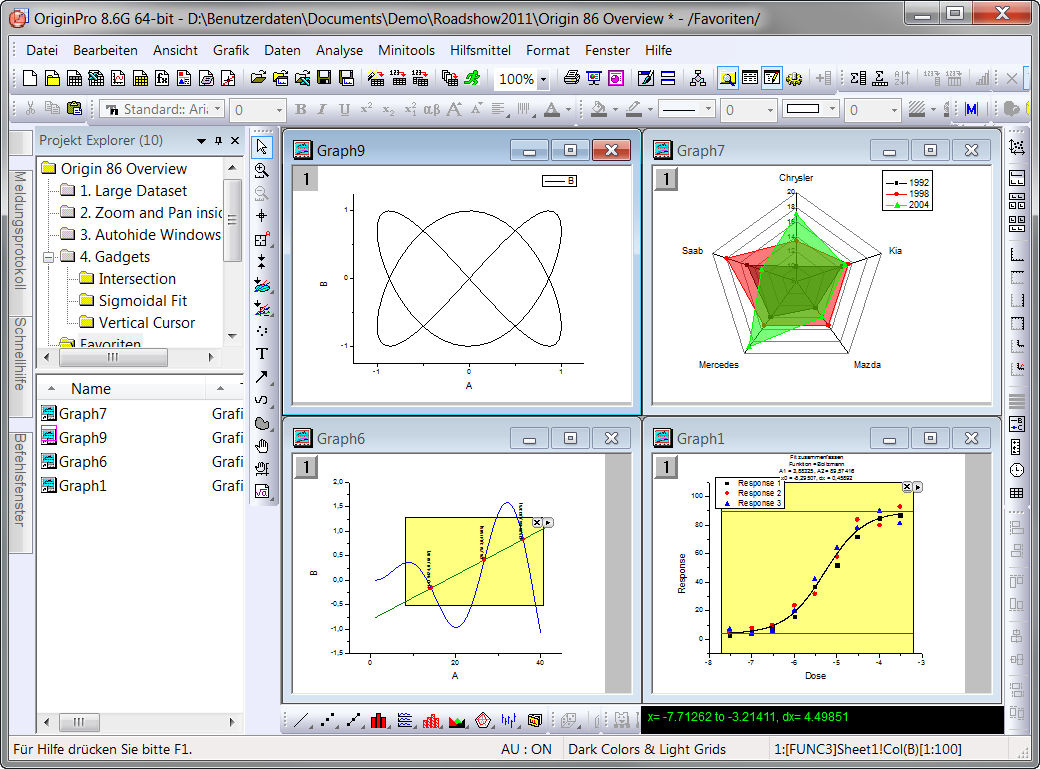
Task: Select the Text tool
Action: coord(262,353)
